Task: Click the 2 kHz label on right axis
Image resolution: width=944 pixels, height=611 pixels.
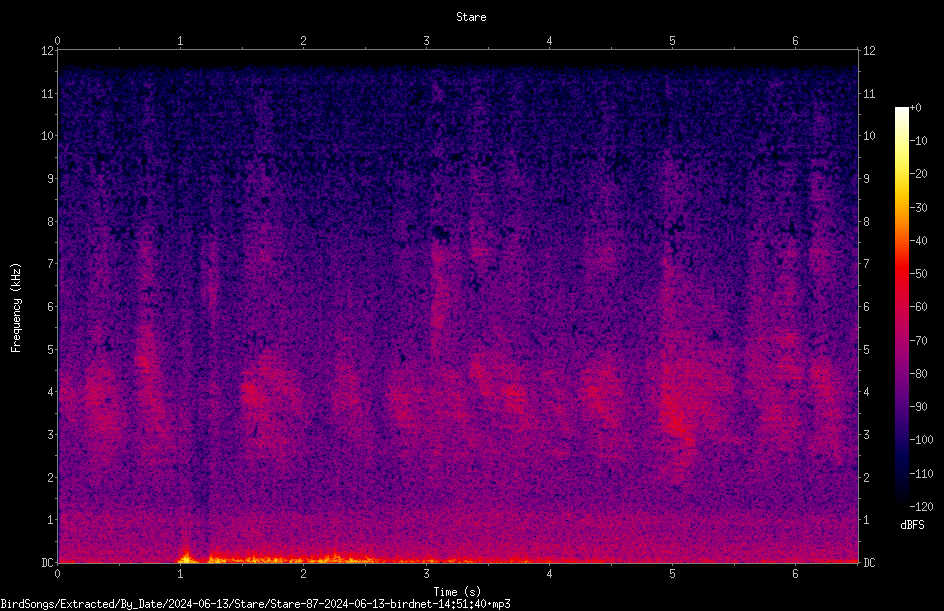Action: 866,477
